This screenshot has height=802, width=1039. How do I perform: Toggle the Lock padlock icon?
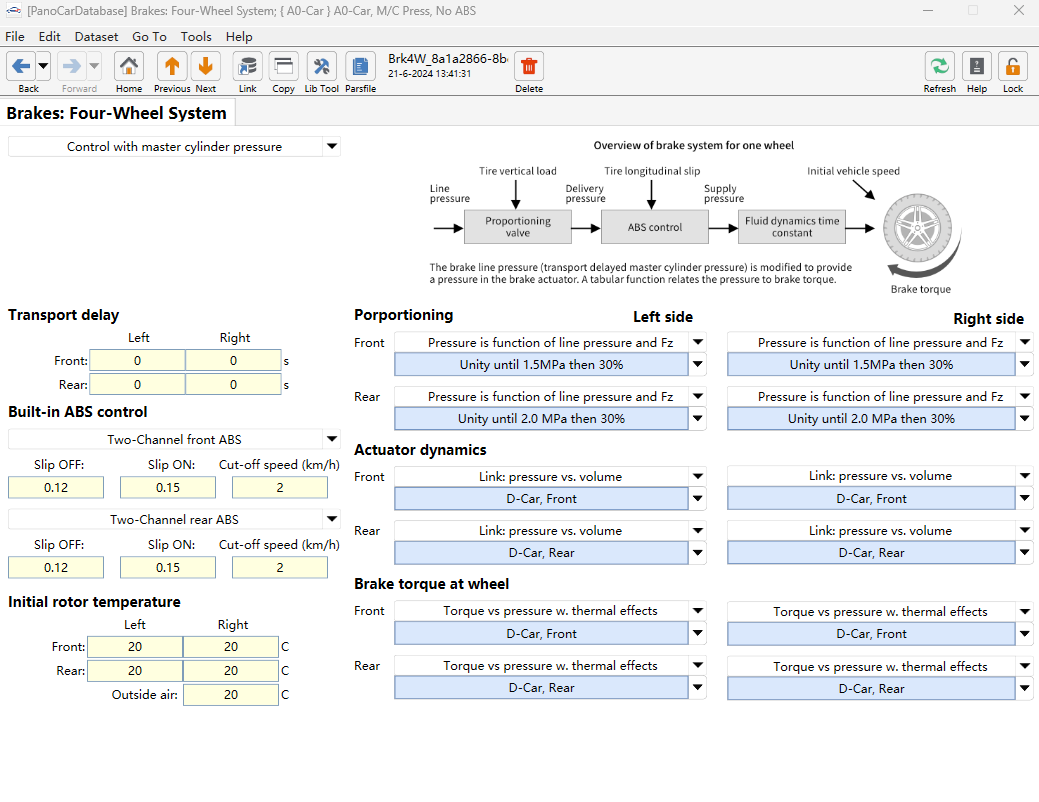1012,66
